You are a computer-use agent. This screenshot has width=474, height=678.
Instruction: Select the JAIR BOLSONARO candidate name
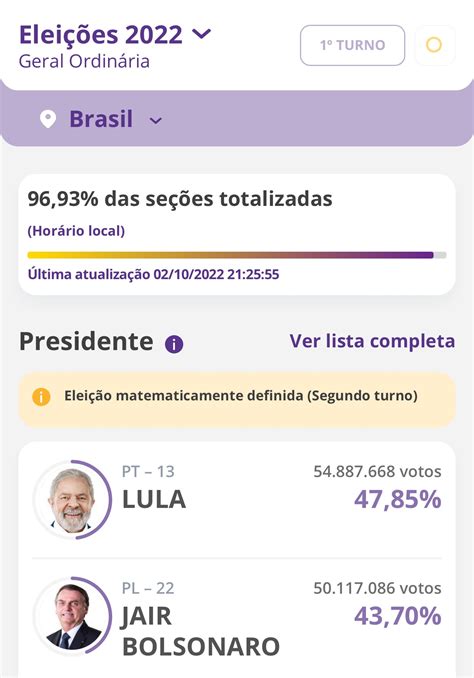[x=201, y=631]
